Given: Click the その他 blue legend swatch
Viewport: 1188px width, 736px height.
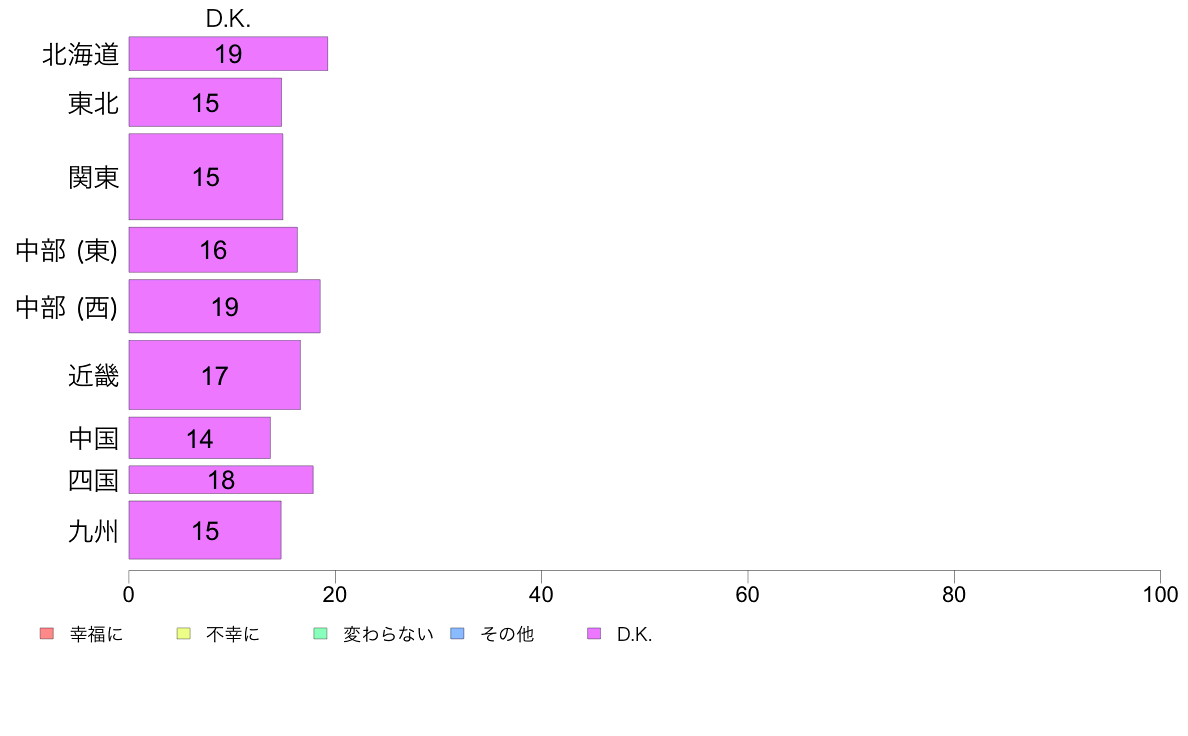Looking at the screenshot, I should (457, 634).
